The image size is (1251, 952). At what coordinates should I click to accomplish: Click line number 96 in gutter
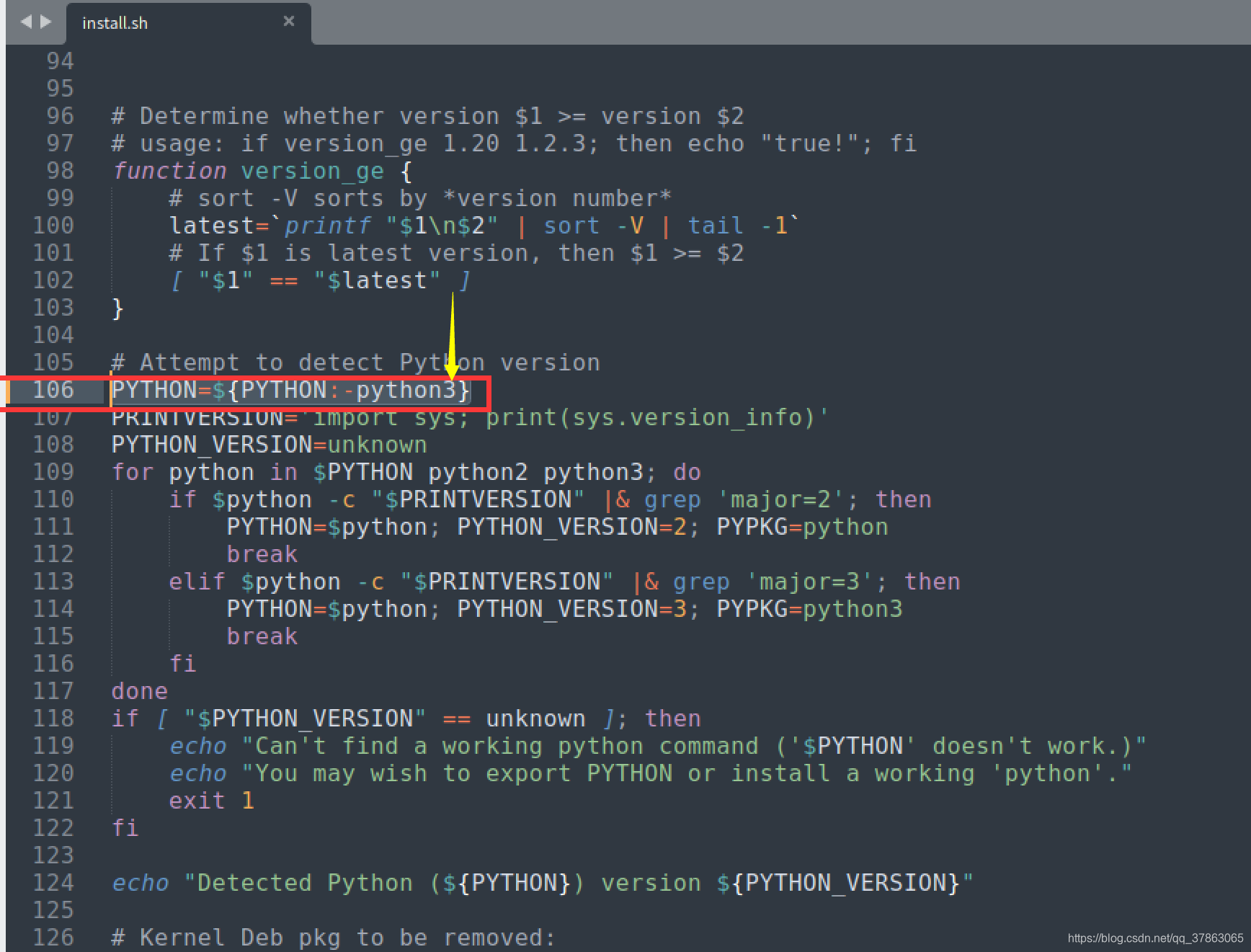click(60, 116)
